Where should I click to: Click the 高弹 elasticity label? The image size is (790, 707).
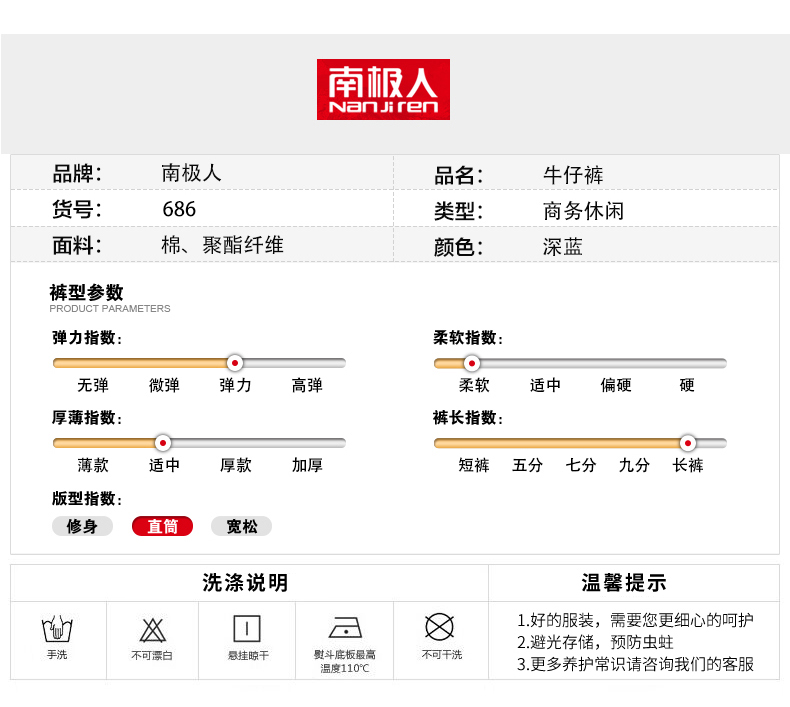pos(307,385)
